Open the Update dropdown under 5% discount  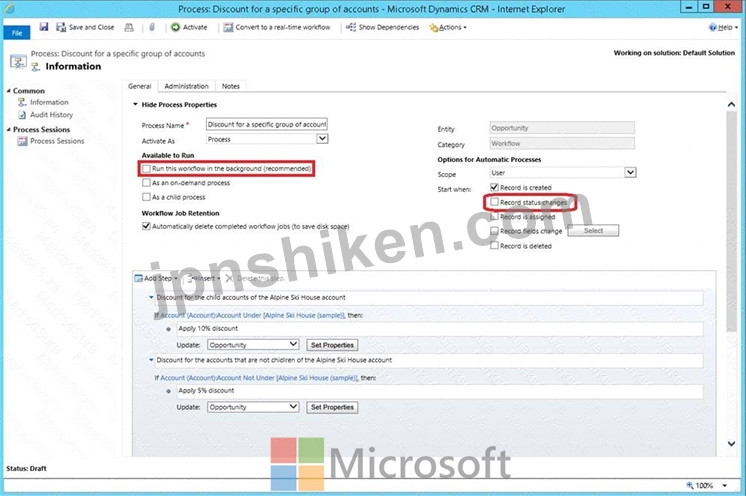253,407
